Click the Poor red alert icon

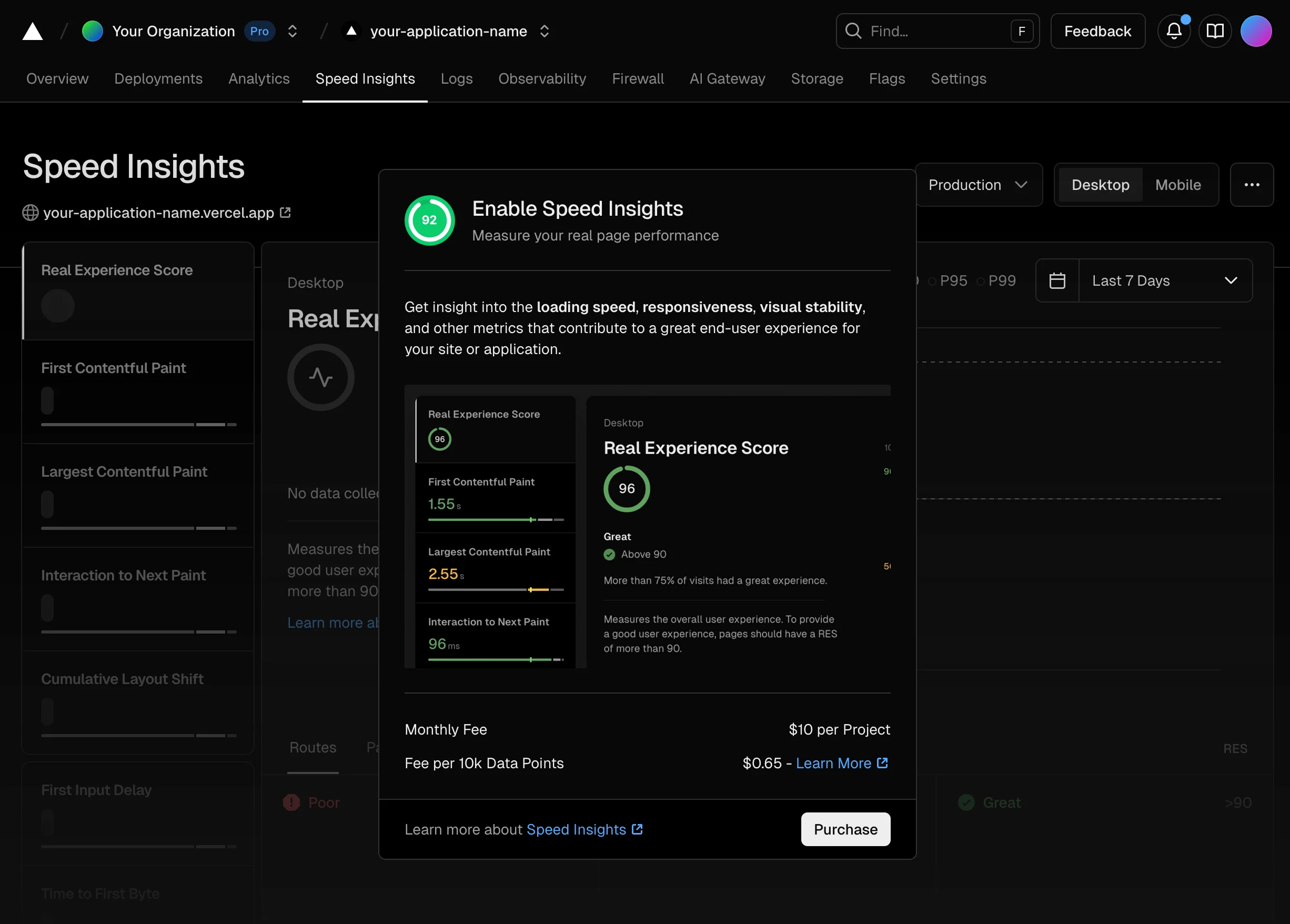(291, 802)
